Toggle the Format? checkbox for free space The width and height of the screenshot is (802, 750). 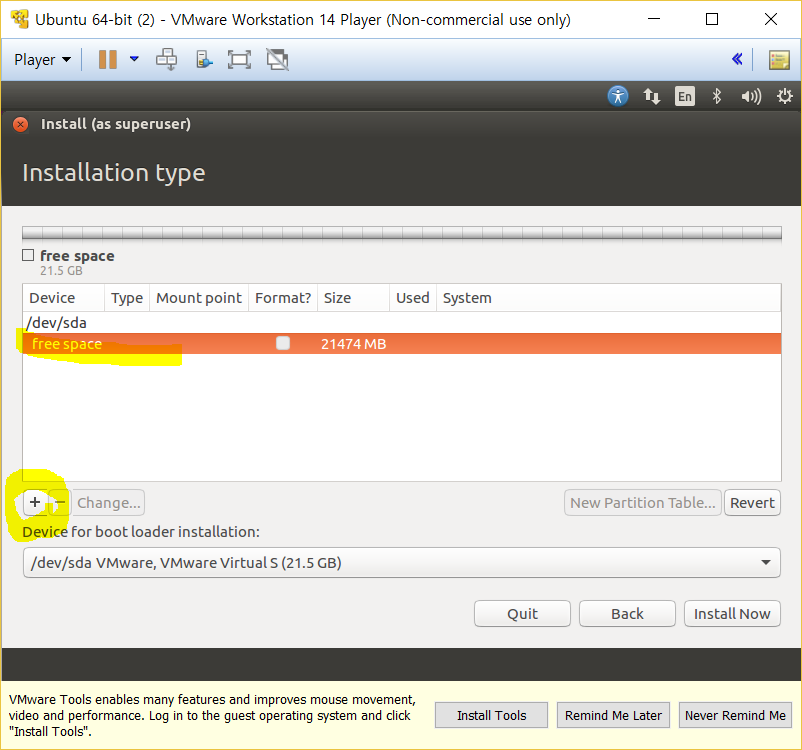[x=283, y=343]
